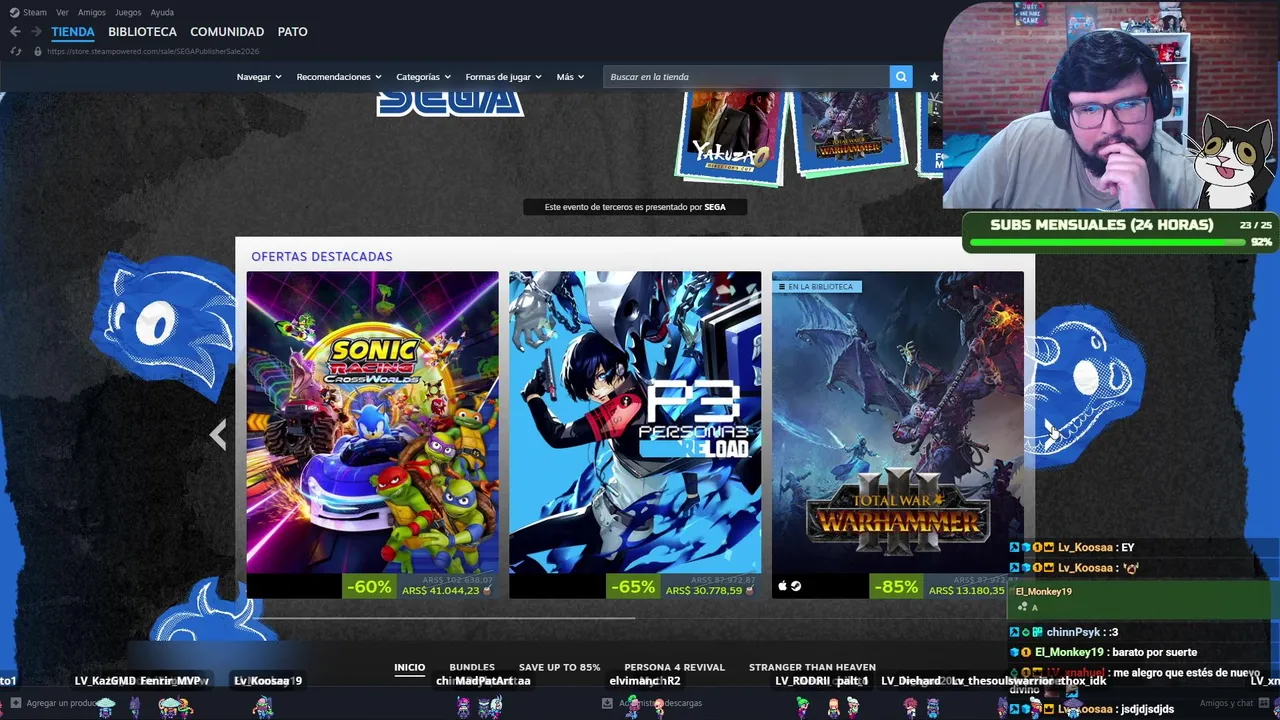Select the STRANGER THAN HEAVEN section tab
The height and width of the screenshot is (720, 1280).
click(812, 667)
